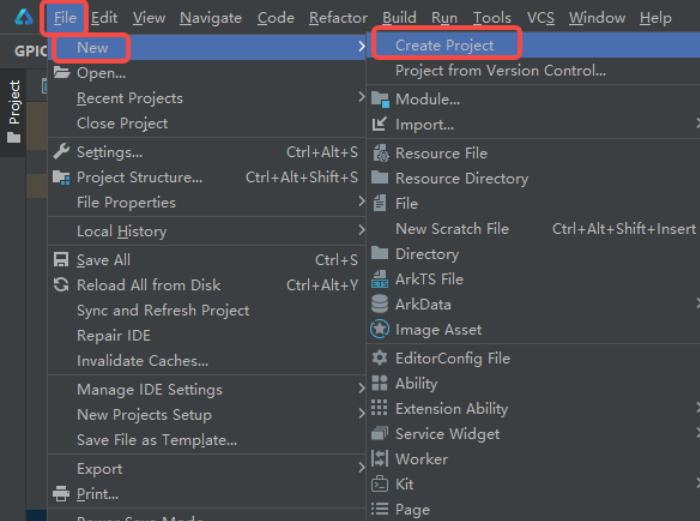Expand the Manage IDE Settings submenu

361,389
